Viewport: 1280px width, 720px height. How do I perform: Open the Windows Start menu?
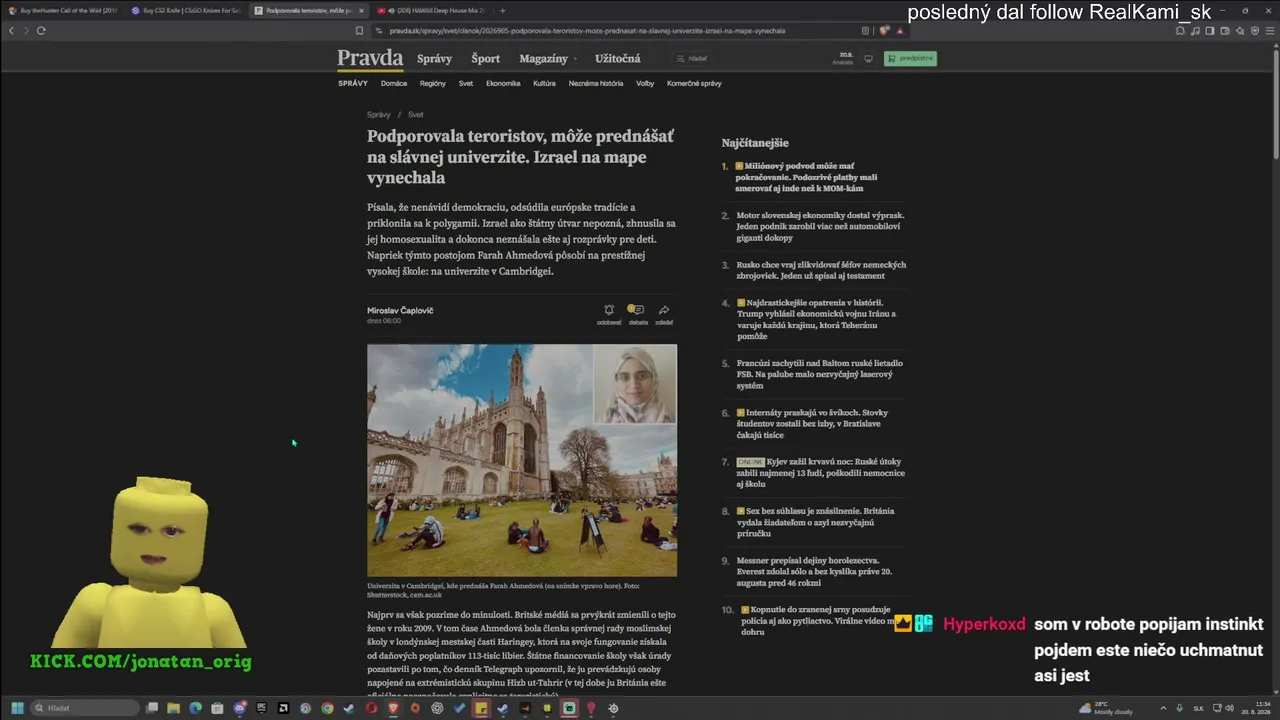[x=17, y=708]
